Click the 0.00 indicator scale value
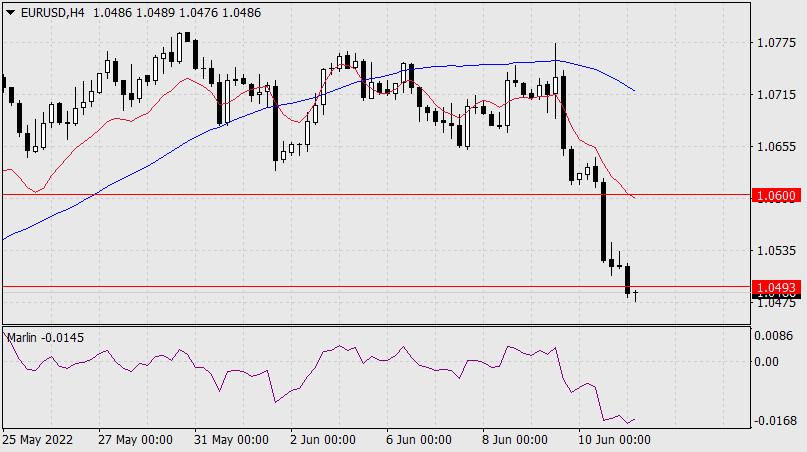 (766, 362)
